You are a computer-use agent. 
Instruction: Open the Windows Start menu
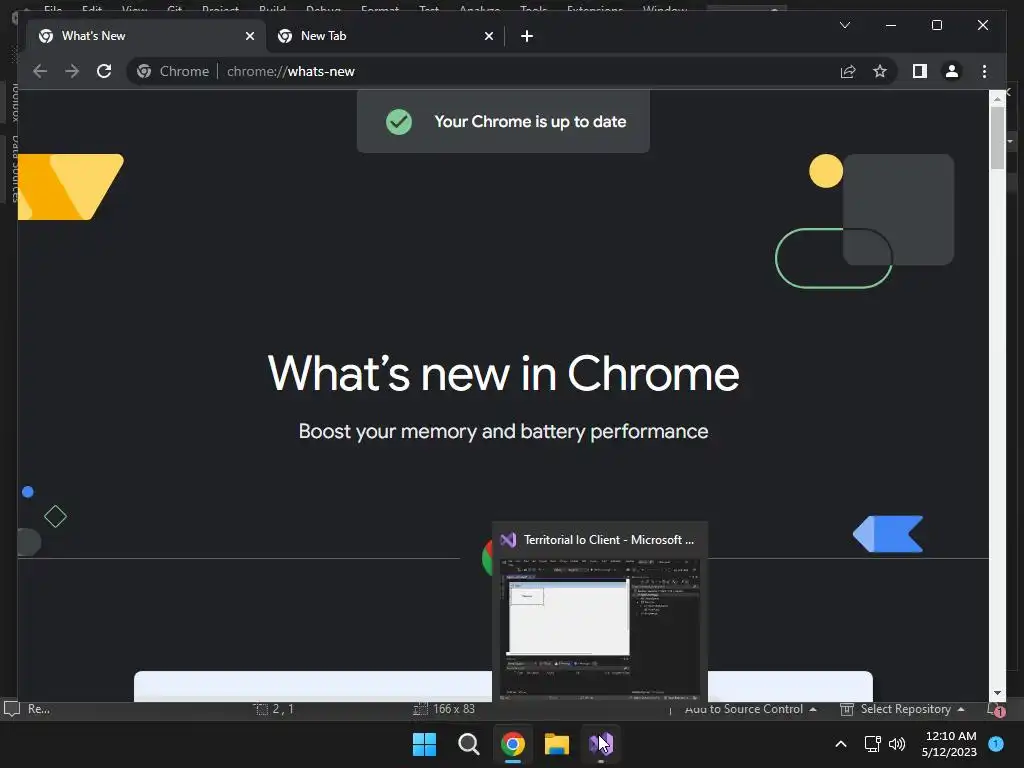click(x=424, y=744)
